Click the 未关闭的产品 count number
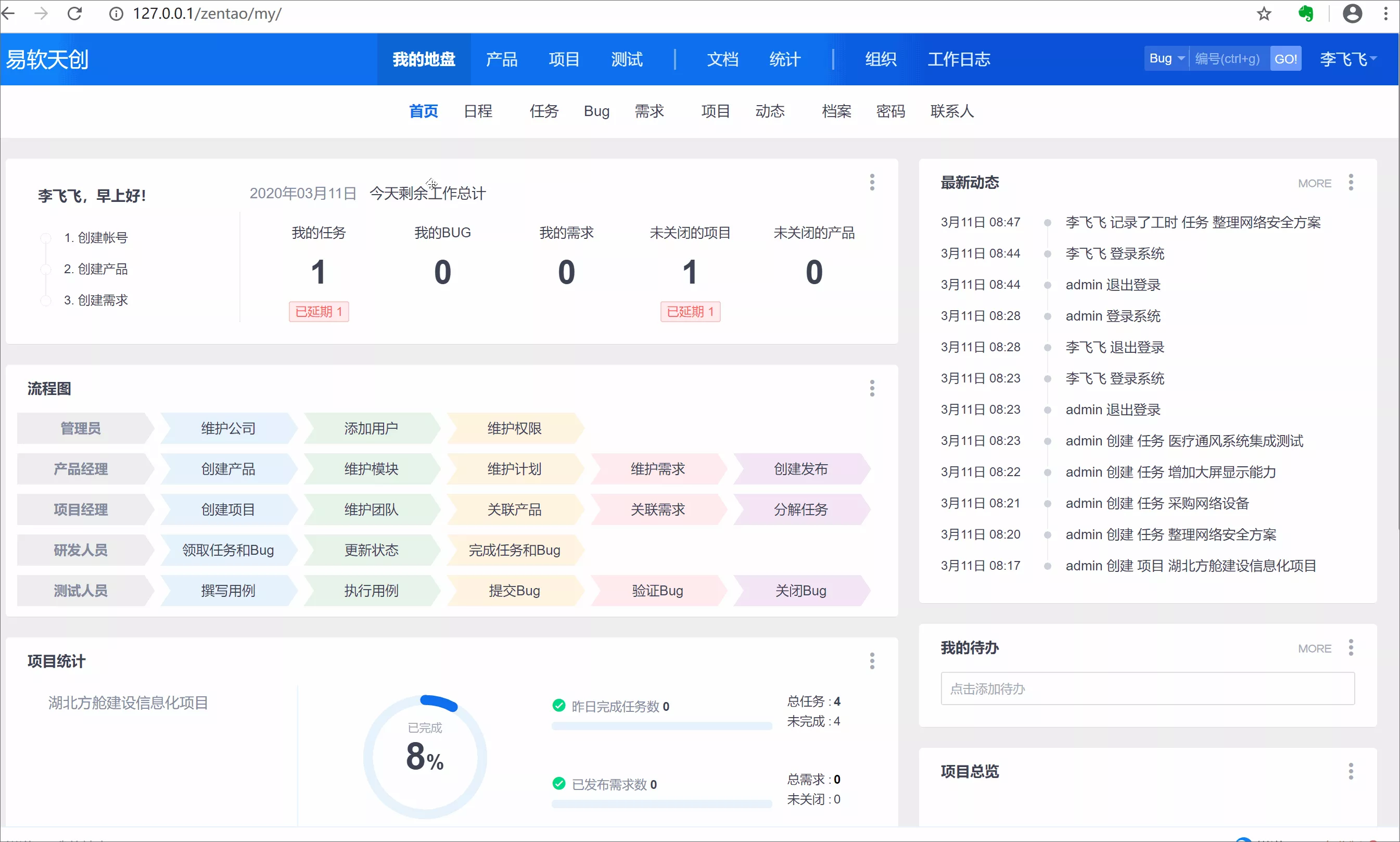Image resolution: width=1400 pixels, height=842 pixels. (x=814, y=272)
